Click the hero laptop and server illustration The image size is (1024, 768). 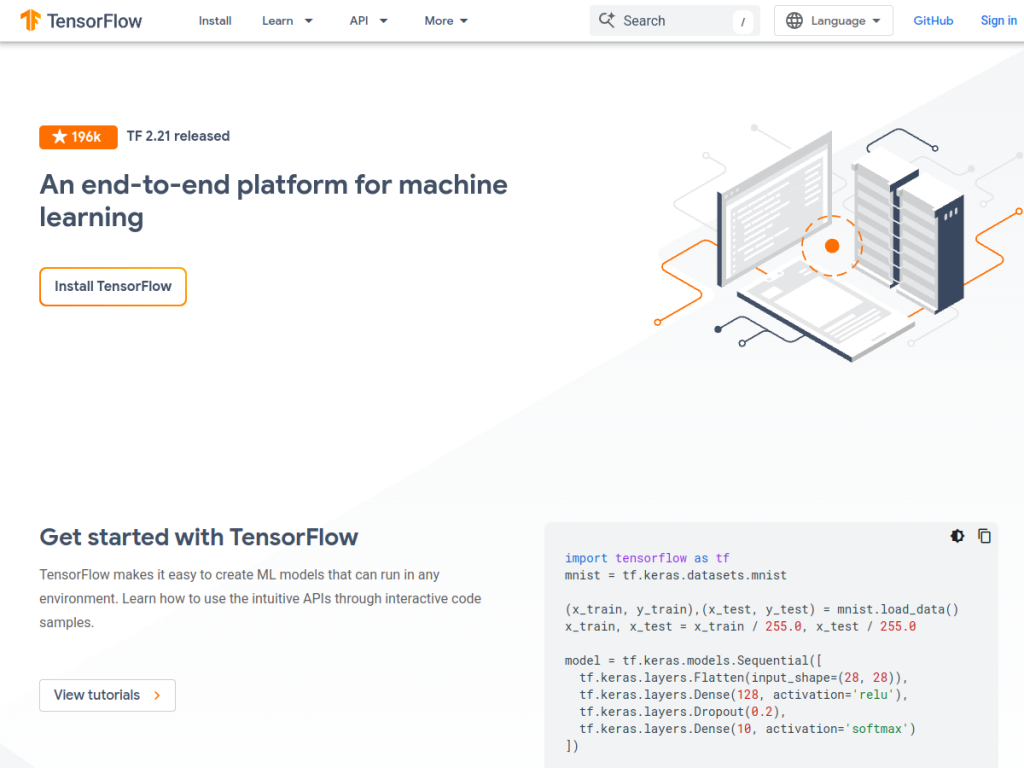tap(839, 243)
